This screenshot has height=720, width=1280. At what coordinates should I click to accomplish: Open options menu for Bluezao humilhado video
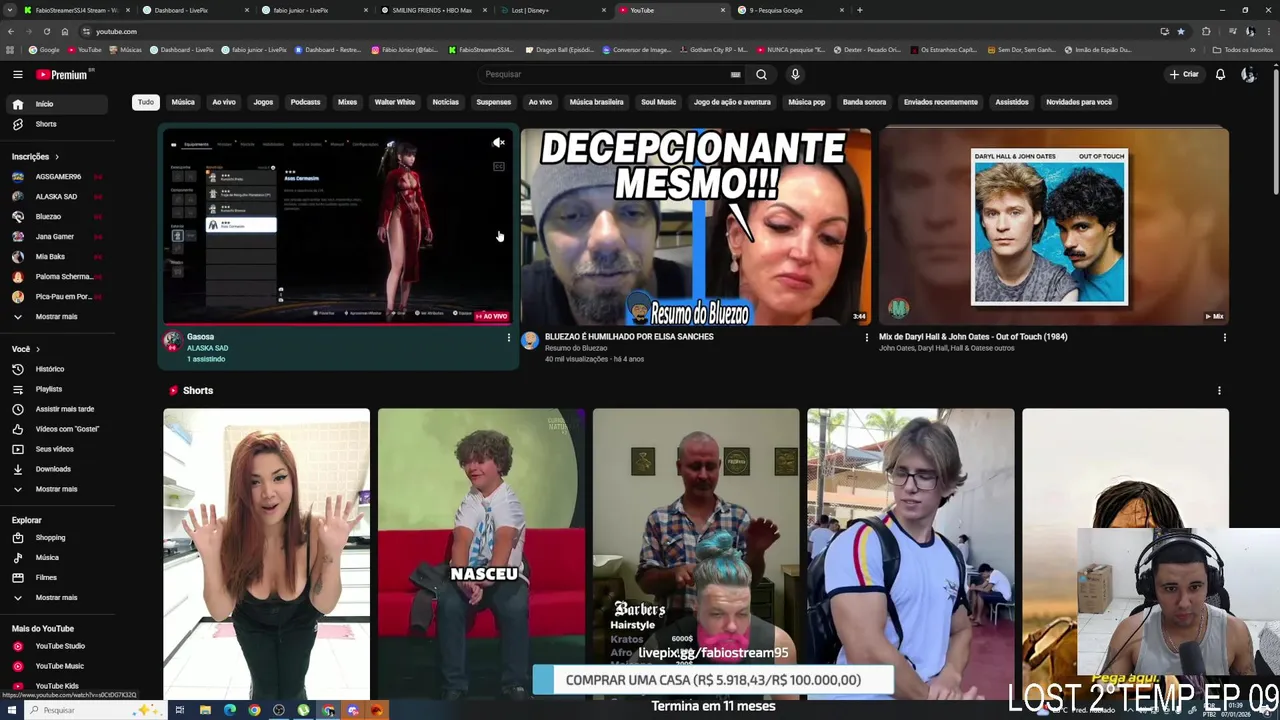tap(866, 338)
